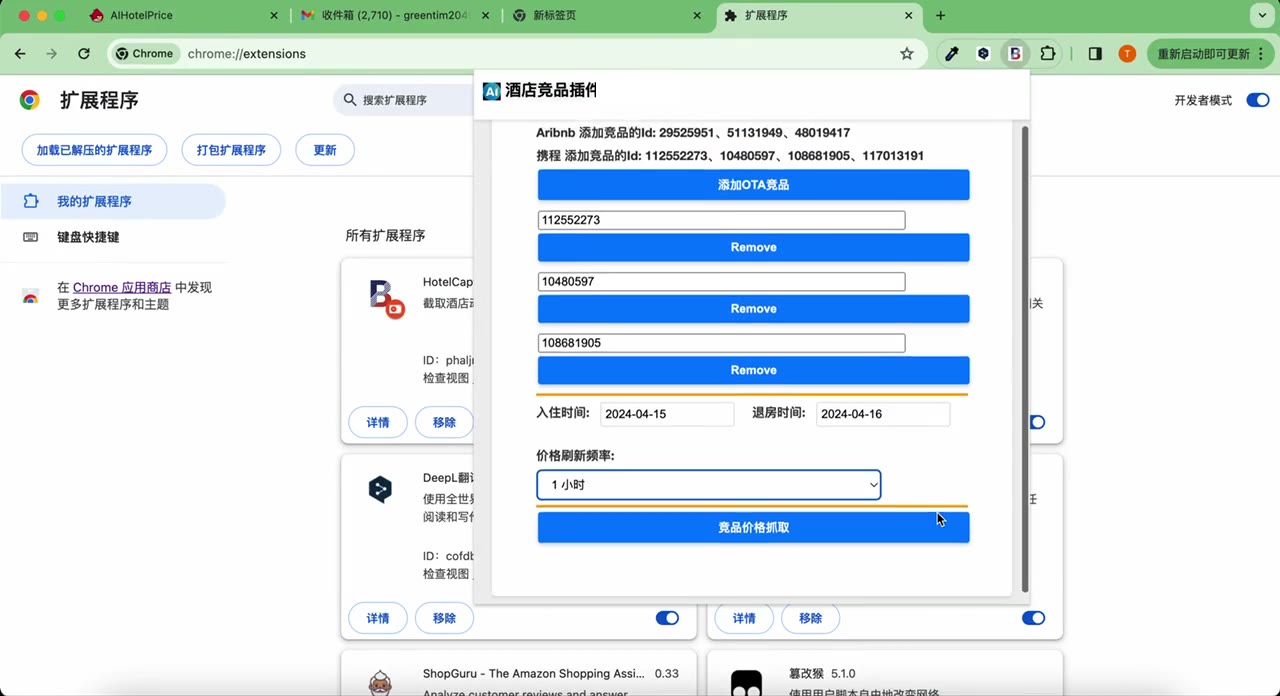Click the ShopGuru extension icon
Viewport: 1280px width, 696px height.
tap(380, 683)
